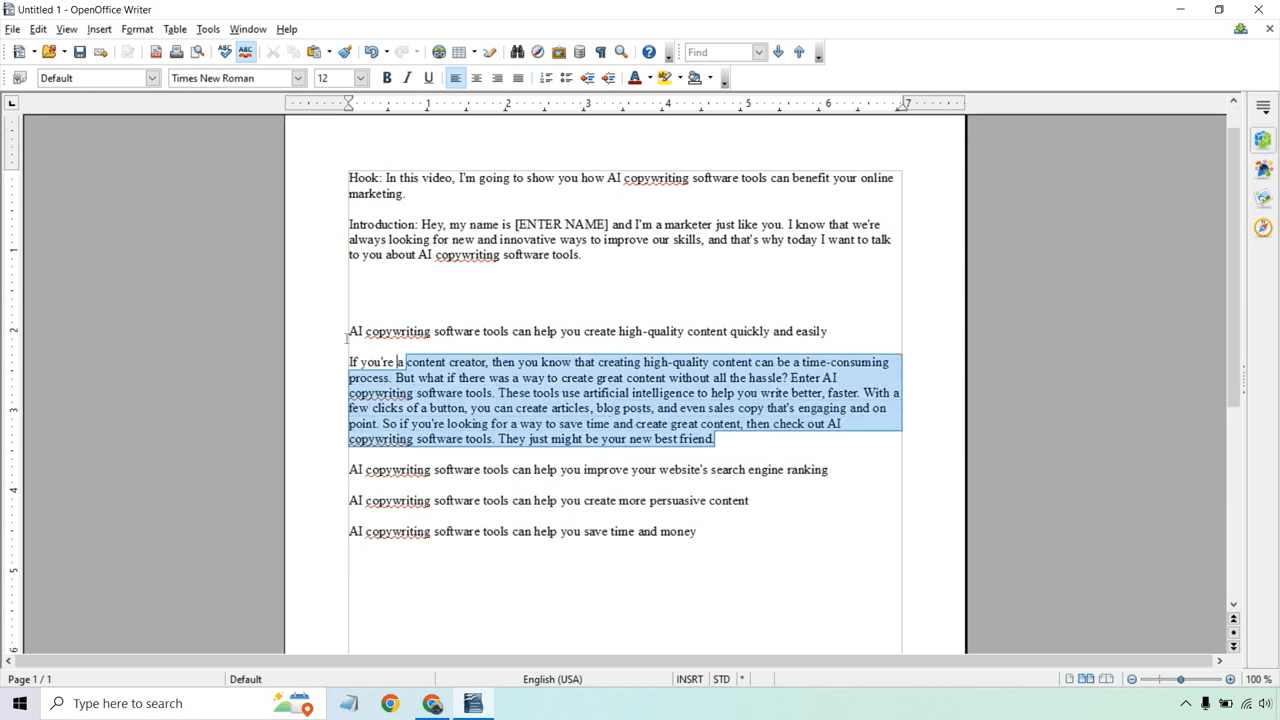
Task: Open the Navigator compass icon in toolbar
Action: coord(538,52)
